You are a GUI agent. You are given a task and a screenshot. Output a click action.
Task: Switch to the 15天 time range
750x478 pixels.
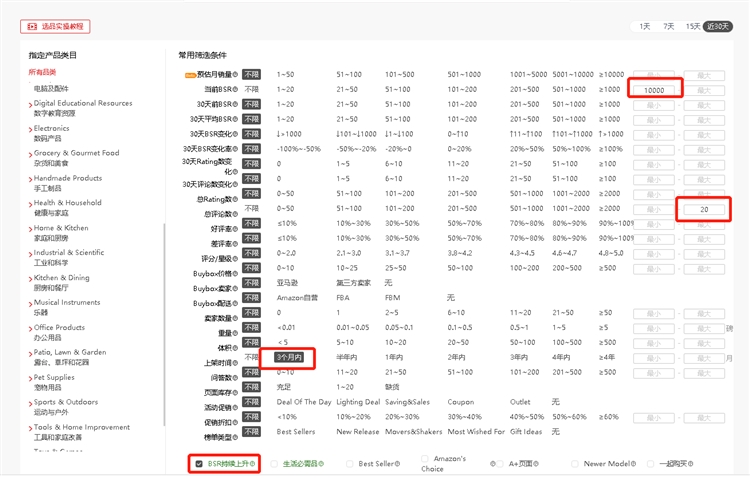(693, 26)
